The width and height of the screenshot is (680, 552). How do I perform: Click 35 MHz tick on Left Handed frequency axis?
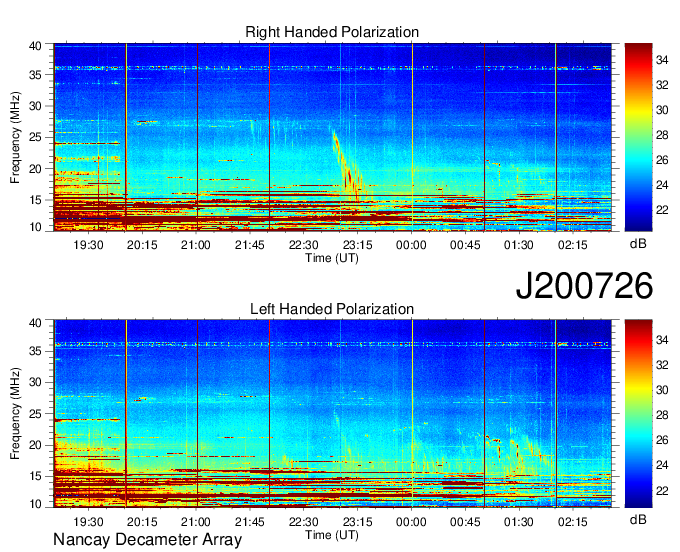tap(35, 351)
